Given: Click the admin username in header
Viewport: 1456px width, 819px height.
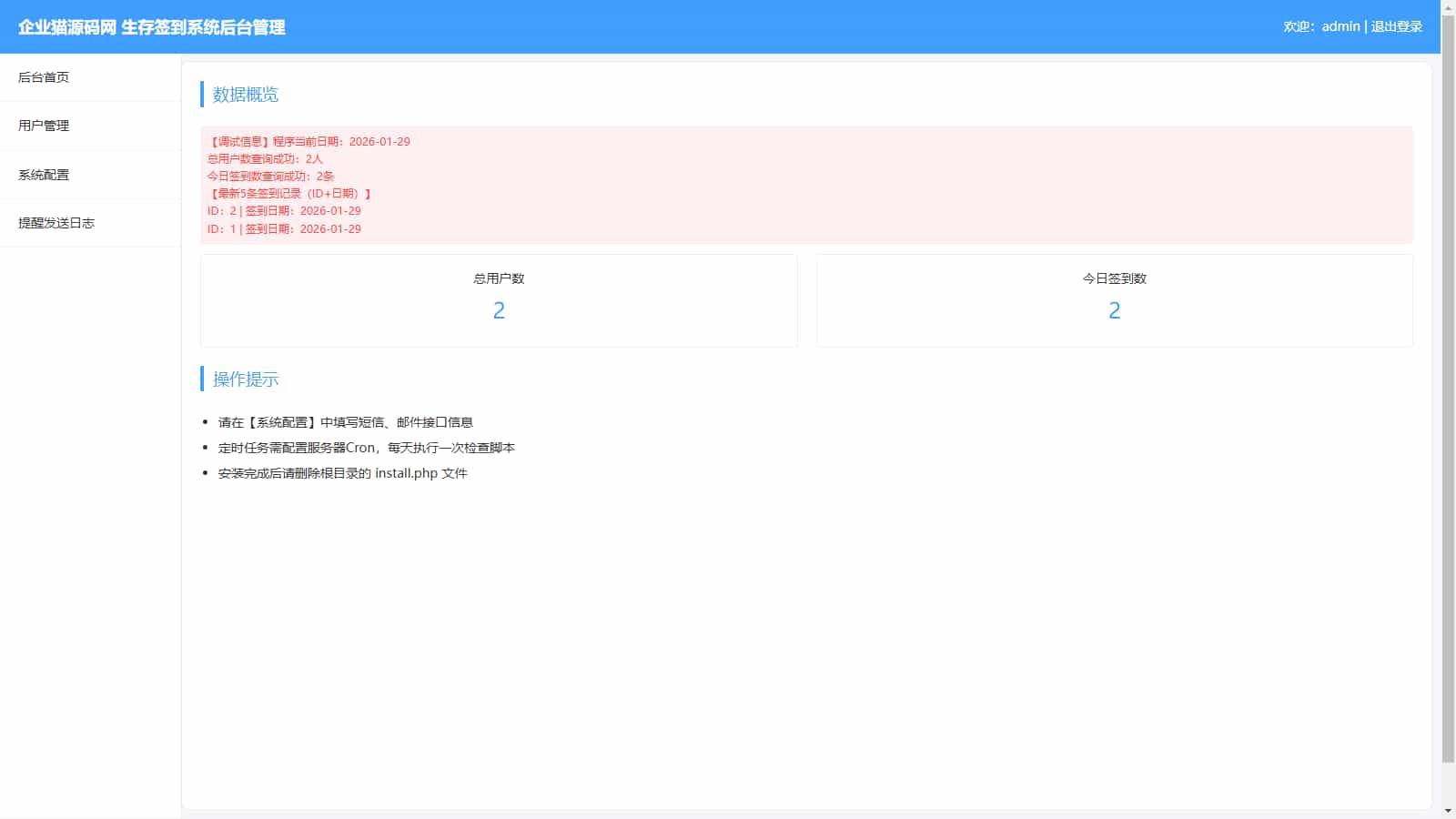Looking at the screenshot, I should (1340, 26).
